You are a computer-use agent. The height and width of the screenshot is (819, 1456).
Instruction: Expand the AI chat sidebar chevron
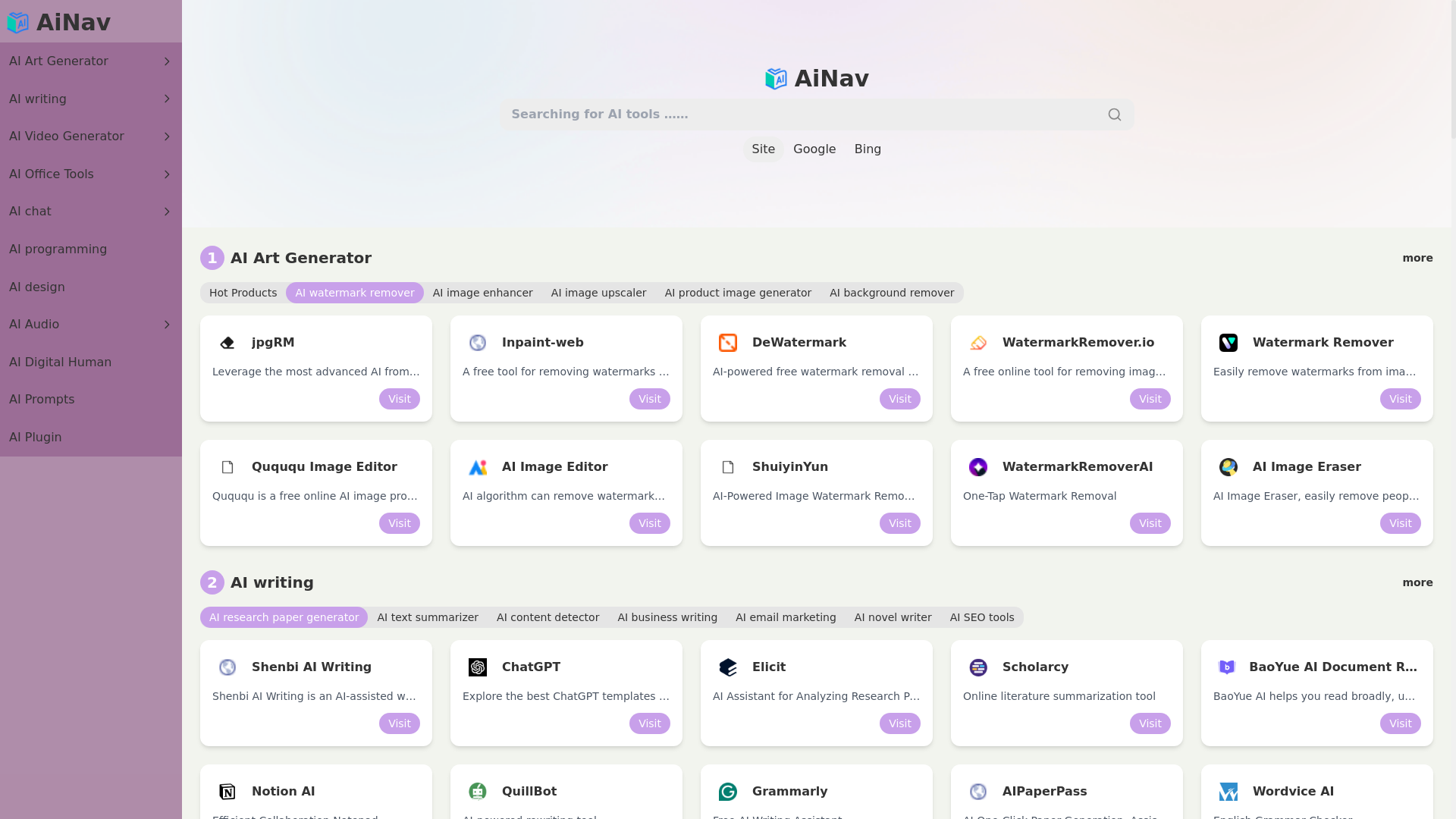pos(167,212)
